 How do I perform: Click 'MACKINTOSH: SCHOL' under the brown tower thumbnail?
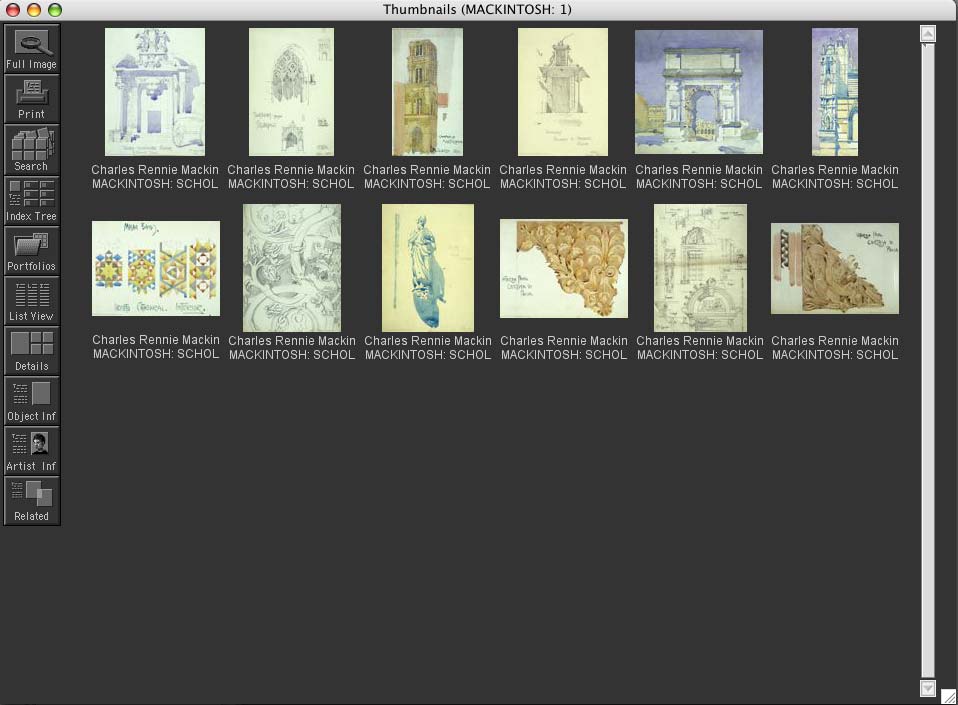[x=427, y=184]
